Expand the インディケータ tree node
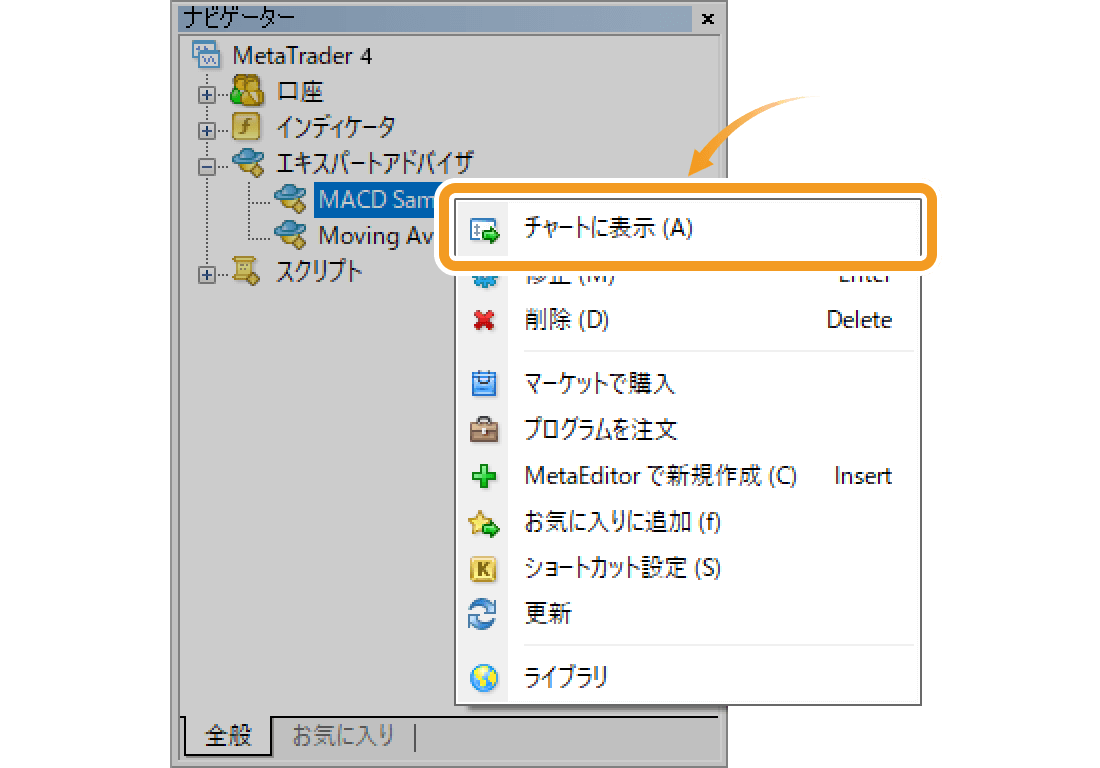This screenshot has width=1100, height=768. 206,131
